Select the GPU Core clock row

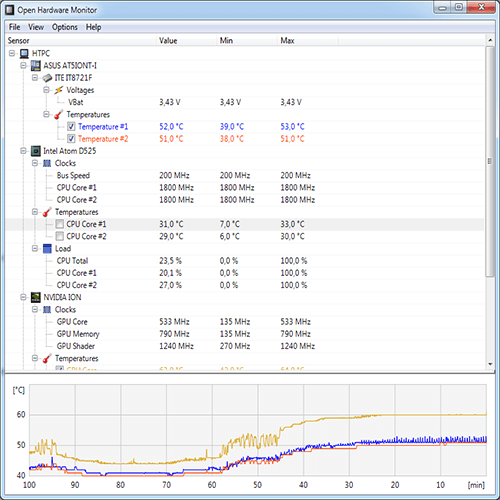click(245, 322)
